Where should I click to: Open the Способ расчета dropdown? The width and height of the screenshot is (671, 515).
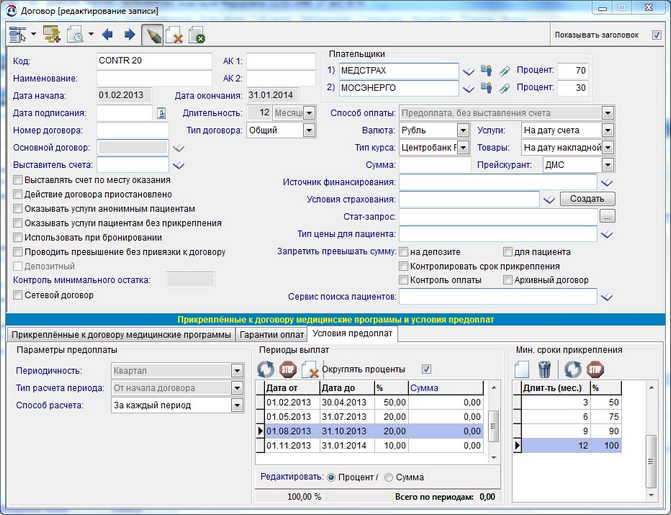point(237,405)
